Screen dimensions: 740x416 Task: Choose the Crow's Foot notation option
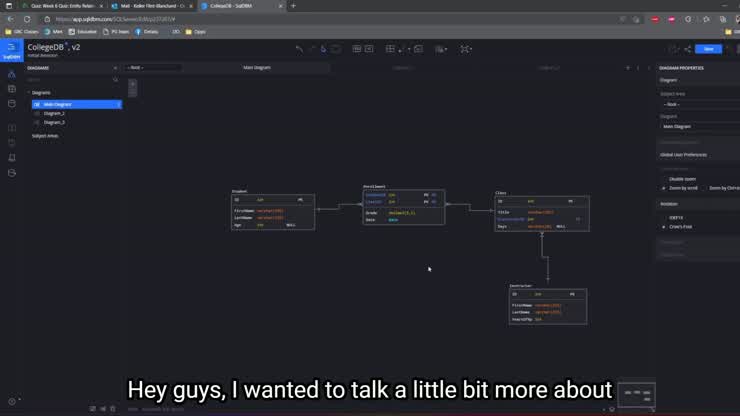pos(664,227)
